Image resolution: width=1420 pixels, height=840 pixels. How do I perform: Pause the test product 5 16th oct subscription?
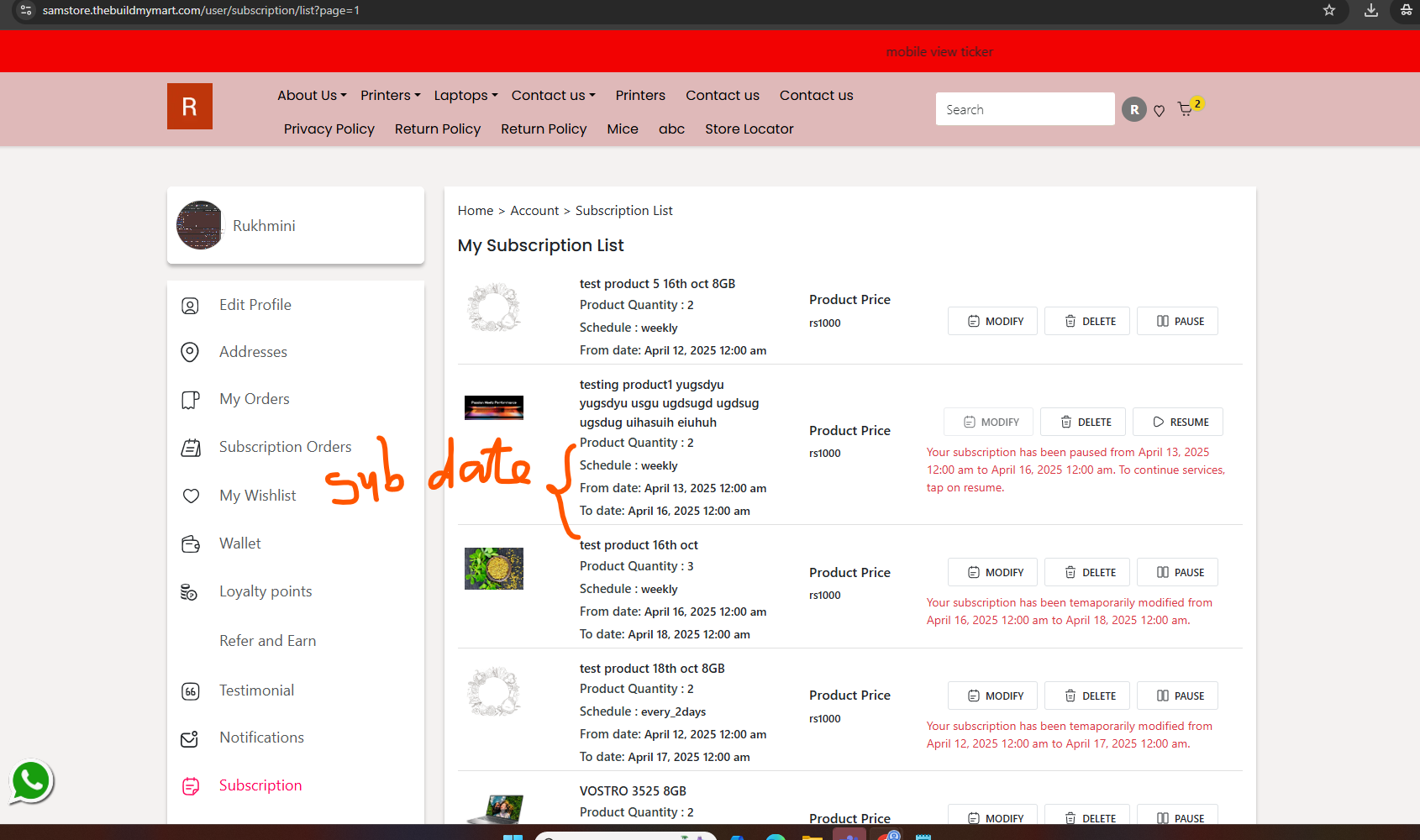1177,321
